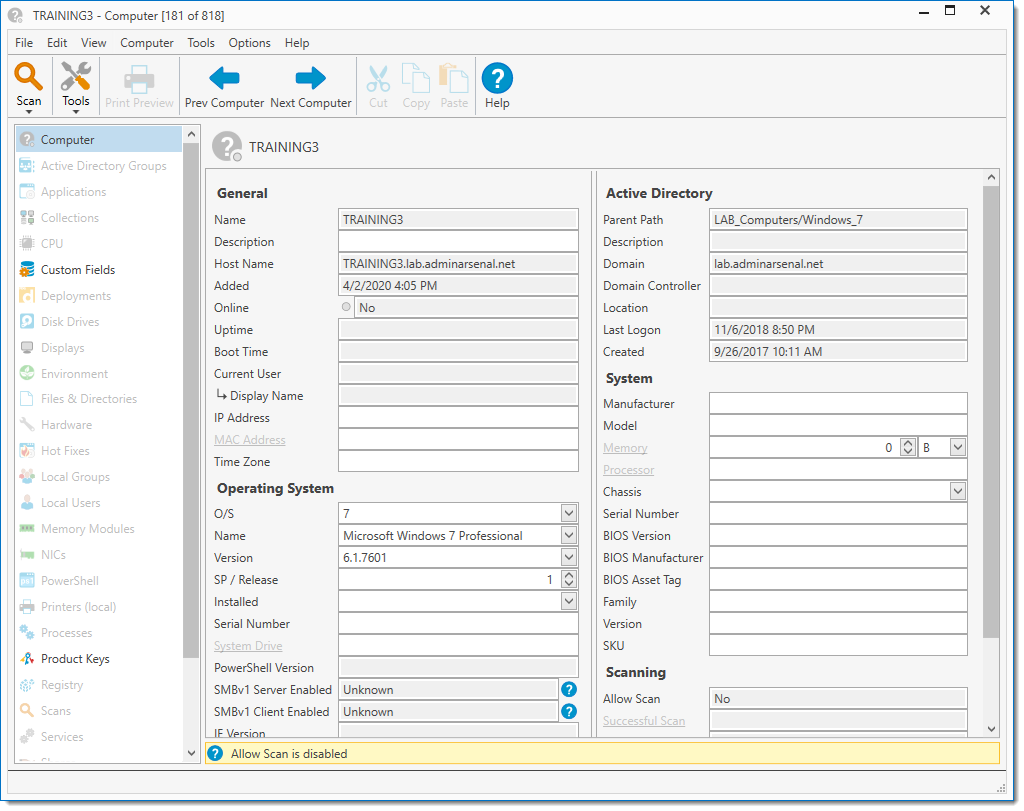
Task: Click the Scan magnifier toolbar icon
Action: pyautogui.click(x=29, y=78)
